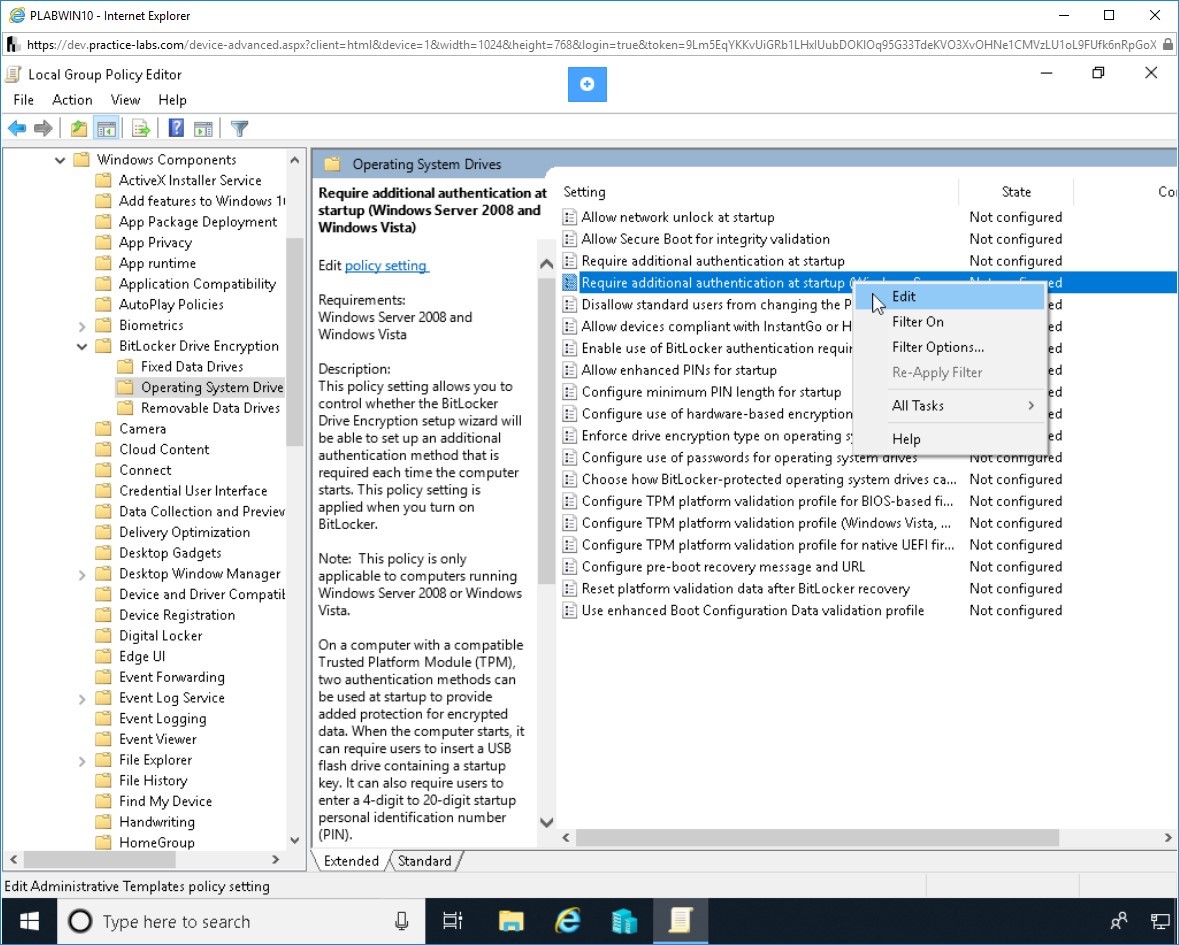The width and height of the screenshot is (1179, 945).
Task: Click the microphone icon in search box
Action: tap(402, 921)
